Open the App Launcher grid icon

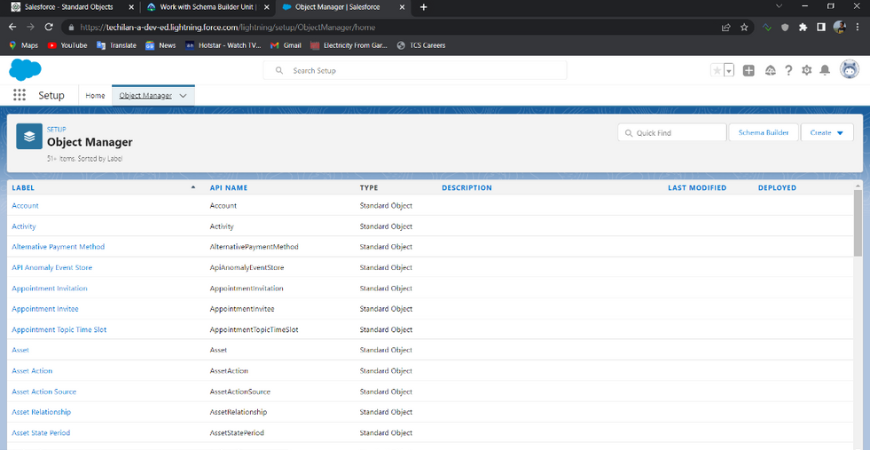click(x=20, y=95)
